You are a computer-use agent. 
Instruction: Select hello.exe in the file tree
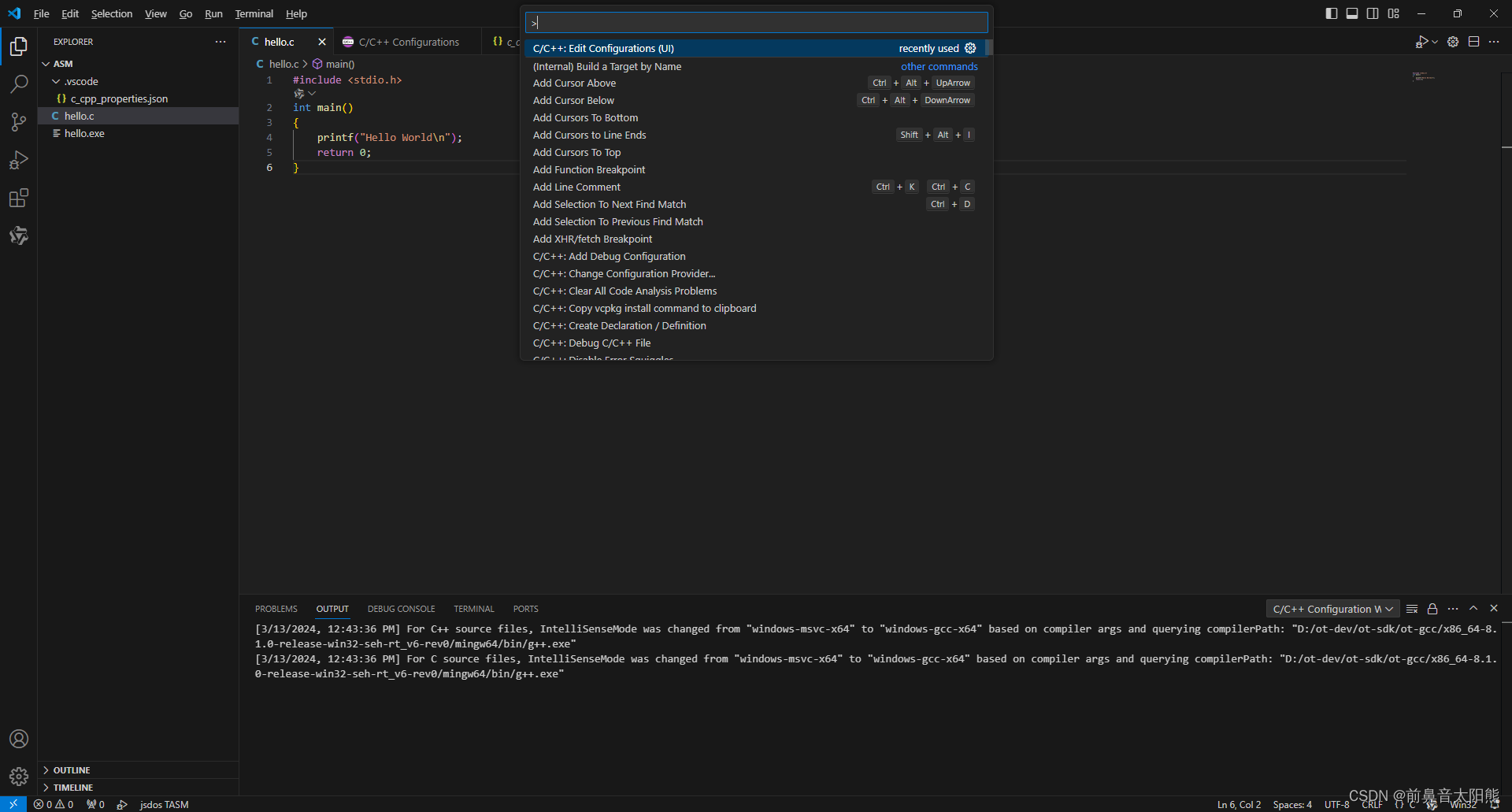(138, 133)
